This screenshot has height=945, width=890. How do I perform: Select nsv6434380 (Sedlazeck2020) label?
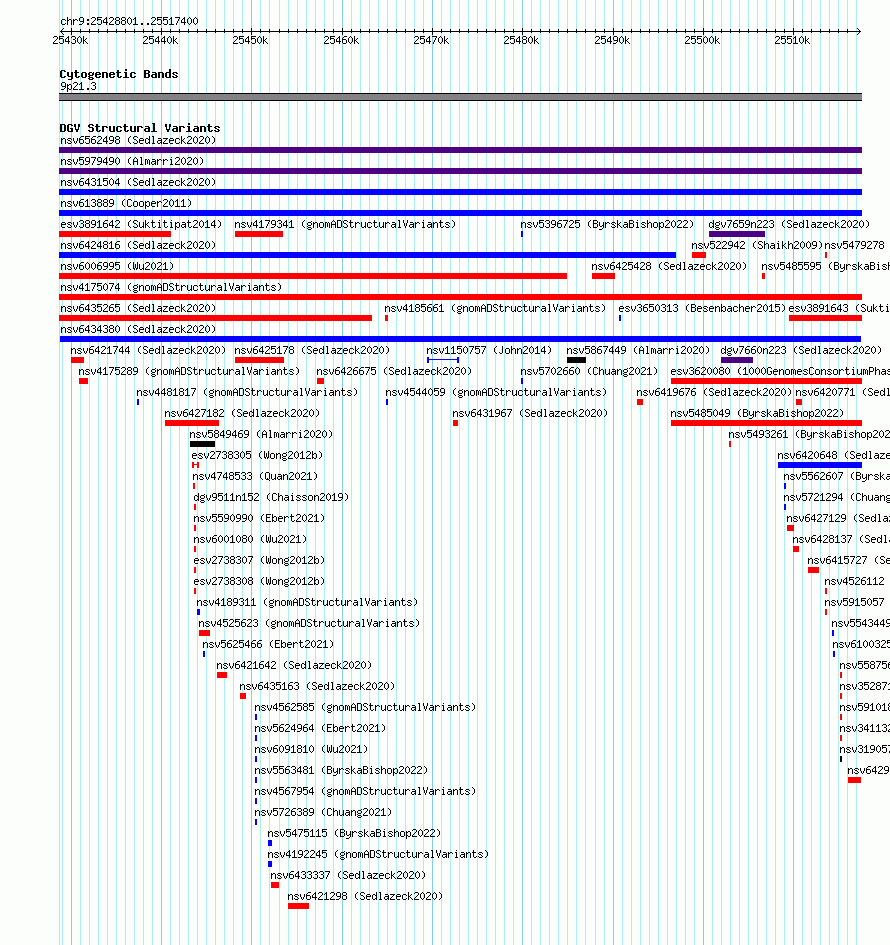click(x=138, y=330)
